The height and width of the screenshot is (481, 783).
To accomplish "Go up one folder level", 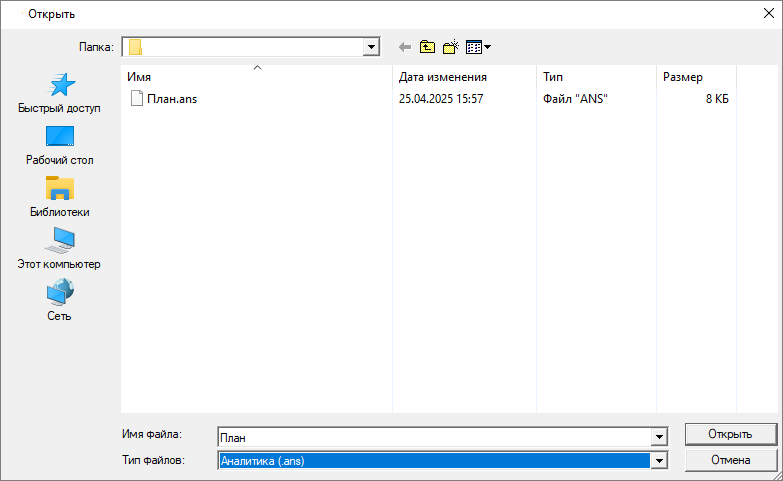I will pyautogui.click(x=427, y=47).
